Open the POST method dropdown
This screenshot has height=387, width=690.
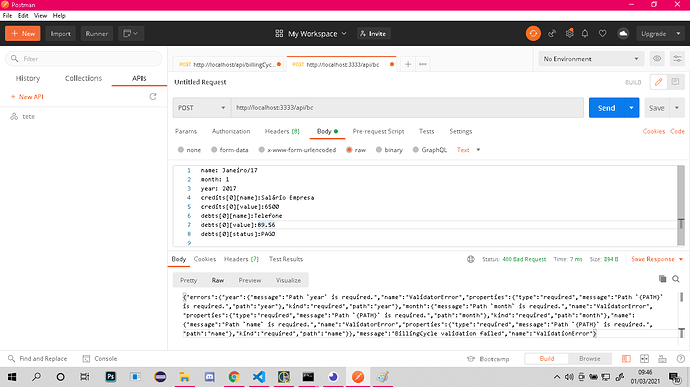click(202, 107)
